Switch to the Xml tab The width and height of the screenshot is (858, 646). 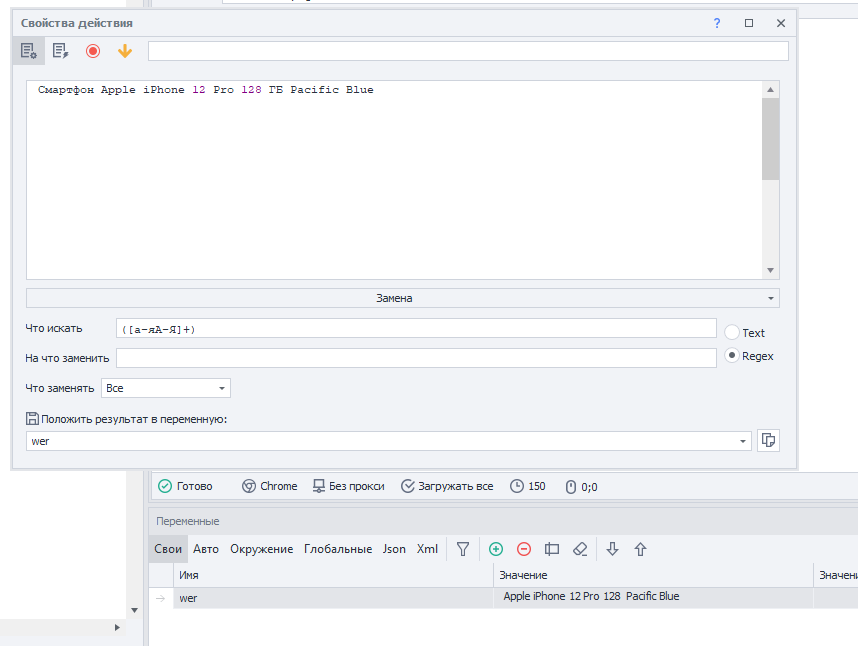click(427, 549)
